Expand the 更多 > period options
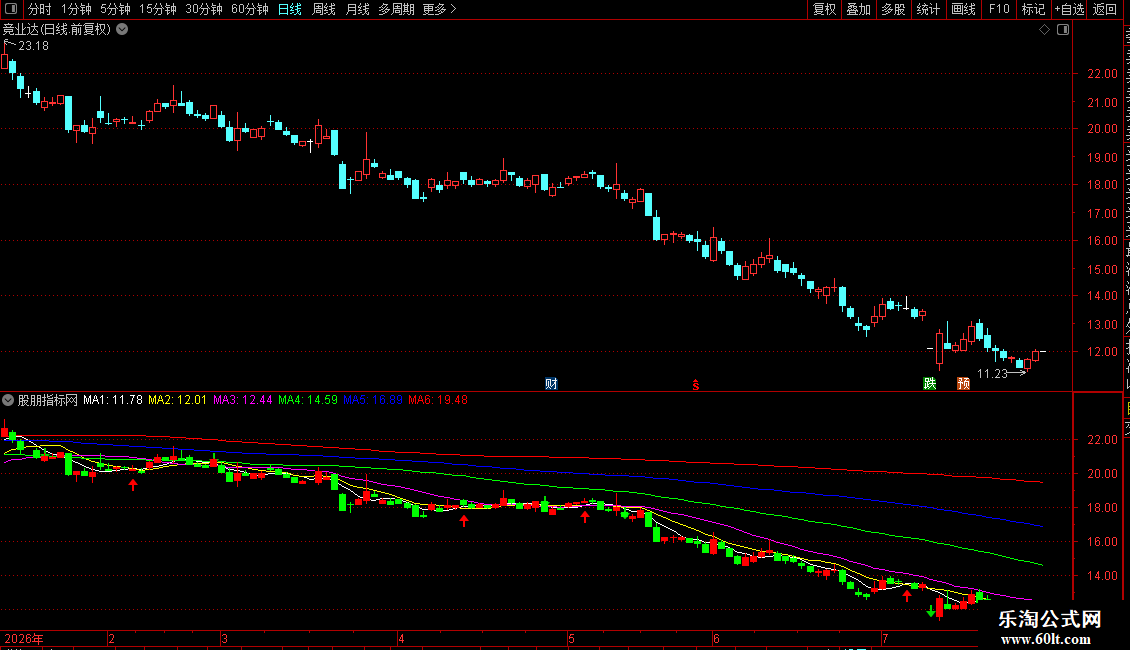This screenshot has width=1130, height=650. [440, 9]
